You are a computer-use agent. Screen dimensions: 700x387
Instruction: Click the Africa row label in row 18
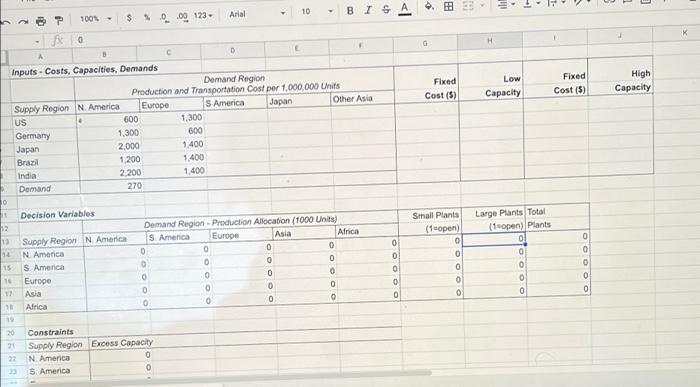(x=36, y=307)
